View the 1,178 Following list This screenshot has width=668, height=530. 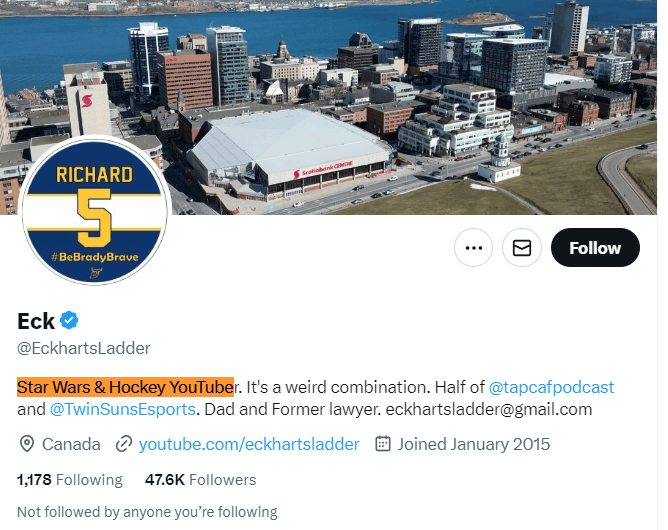[70, 480]
